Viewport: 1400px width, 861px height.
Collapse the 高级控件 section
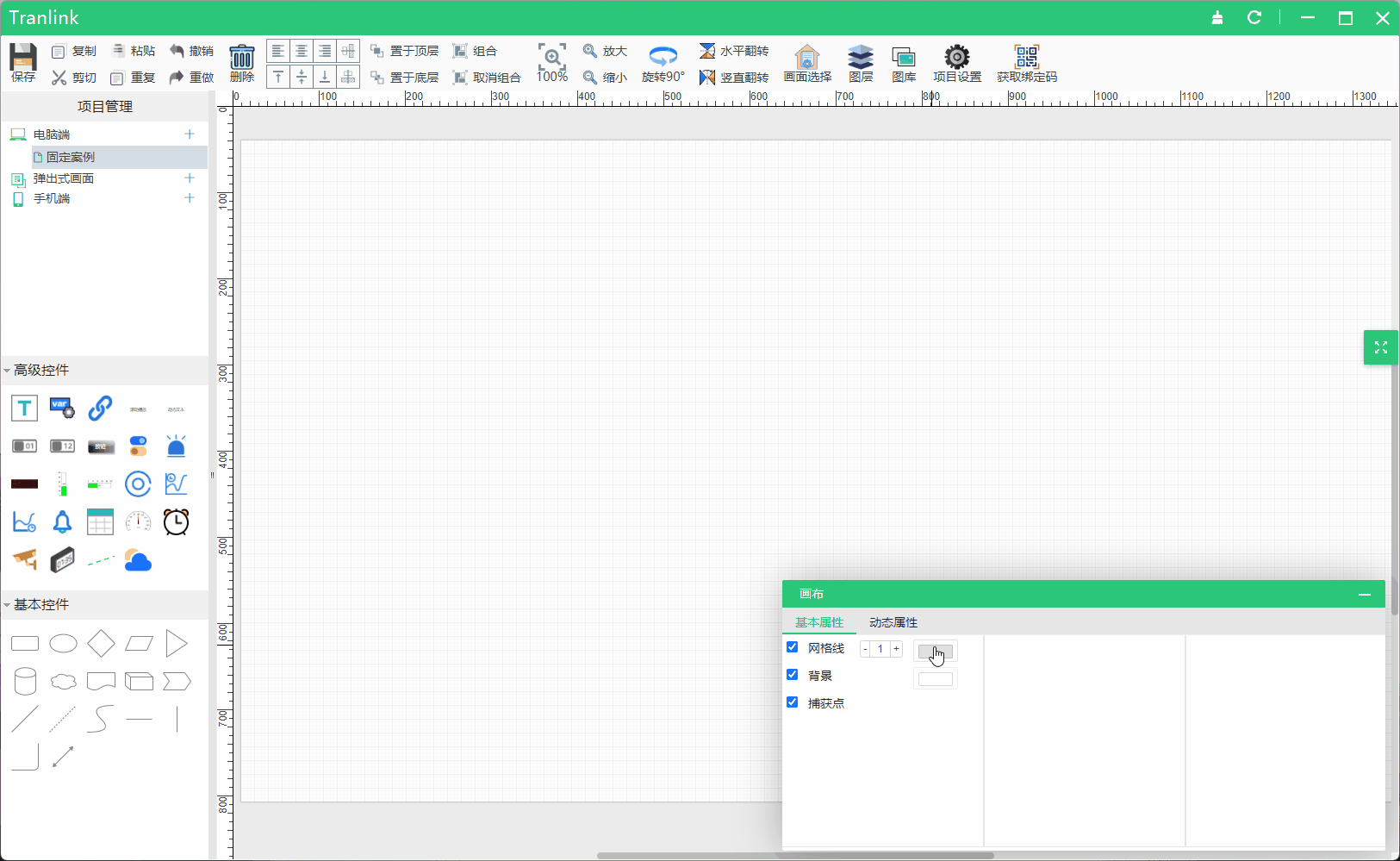(7, 371)
